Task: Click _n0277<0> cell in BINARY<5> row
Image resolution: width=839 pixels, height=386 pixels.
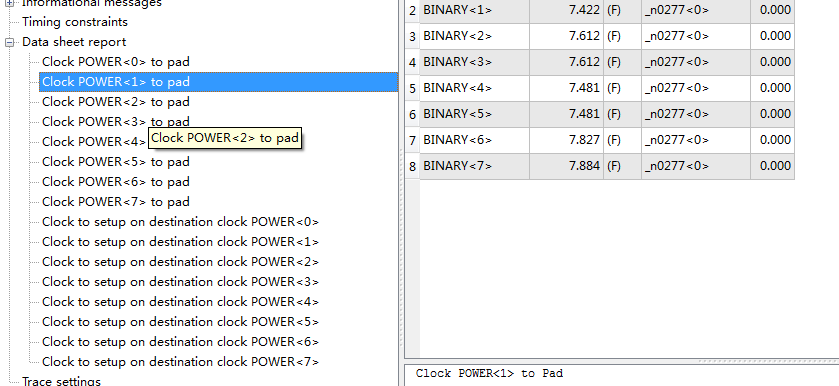Action: tap(696, 114)
